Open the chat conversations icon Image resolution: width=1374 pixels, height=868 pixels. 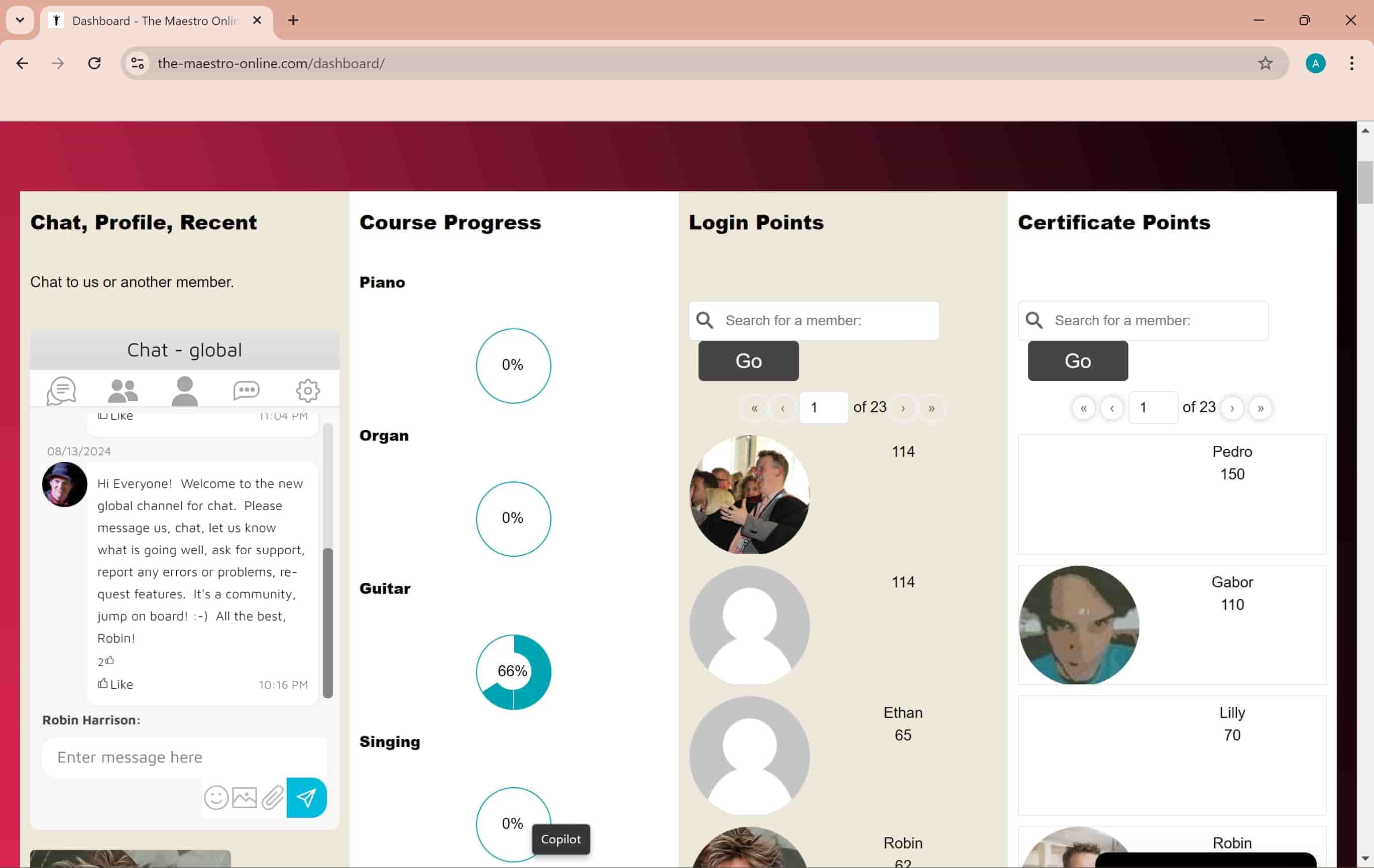(x=62, y=391)
